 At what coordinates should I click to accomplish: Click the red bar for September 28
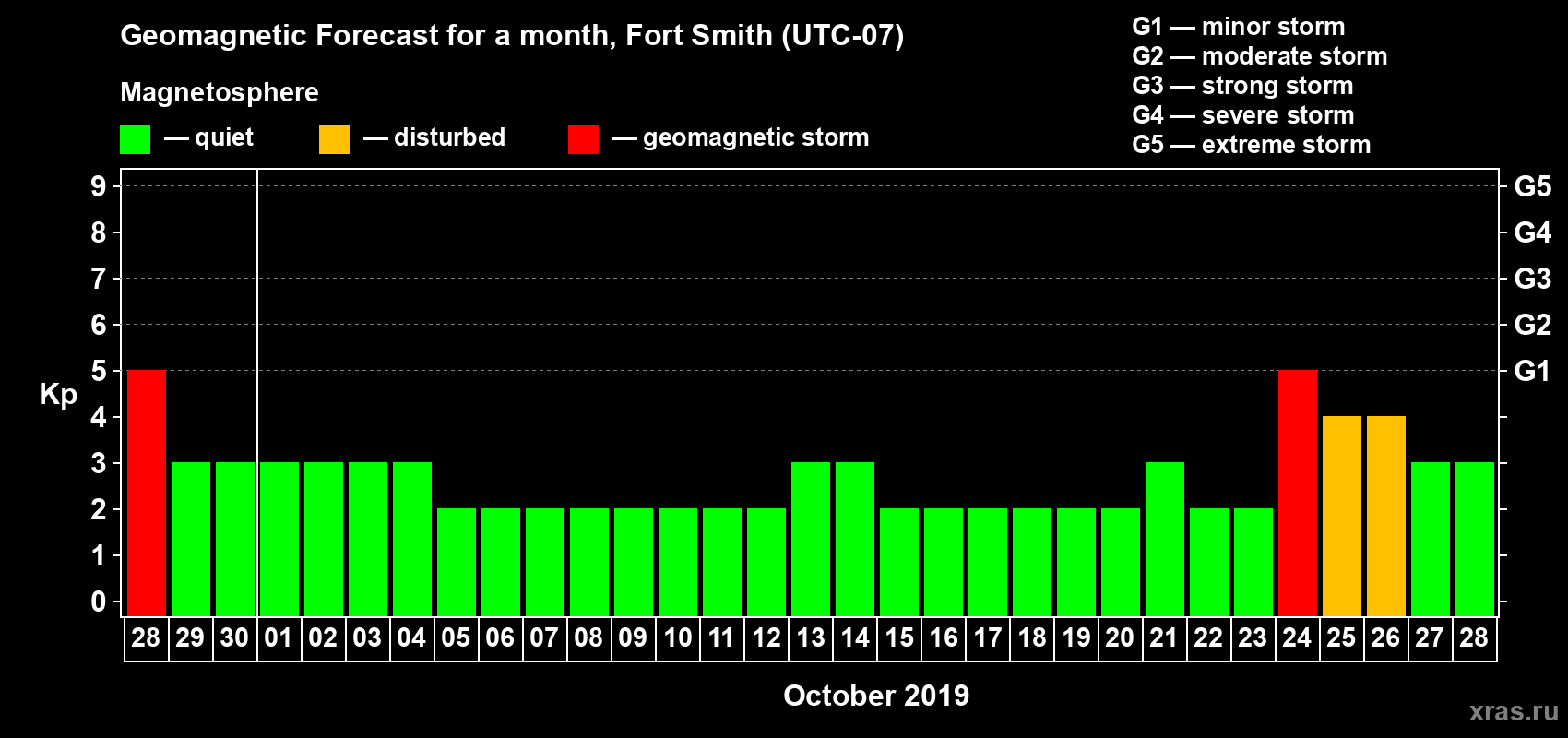pyautogui.click(x=147, y=493)
